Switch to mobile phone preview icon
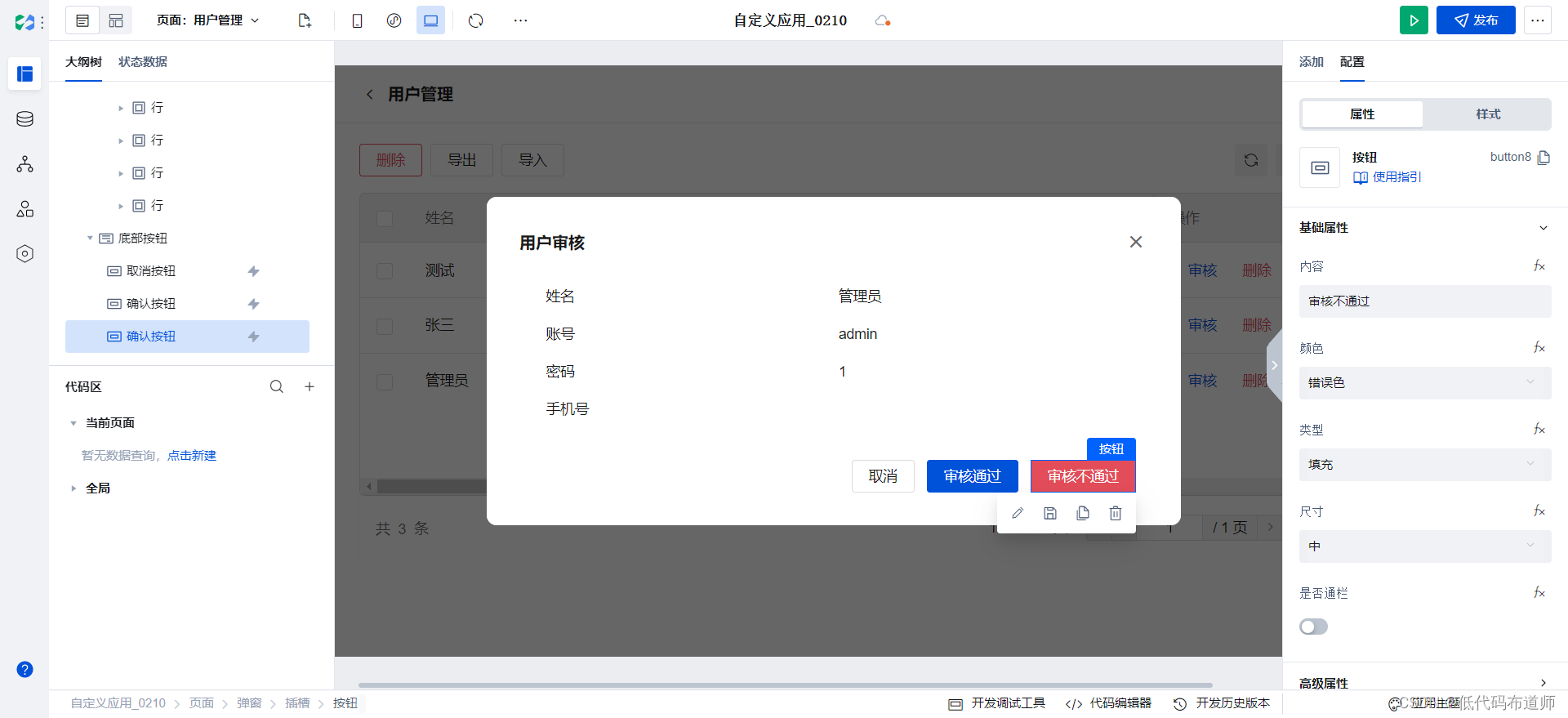 [x=357, y=20]
